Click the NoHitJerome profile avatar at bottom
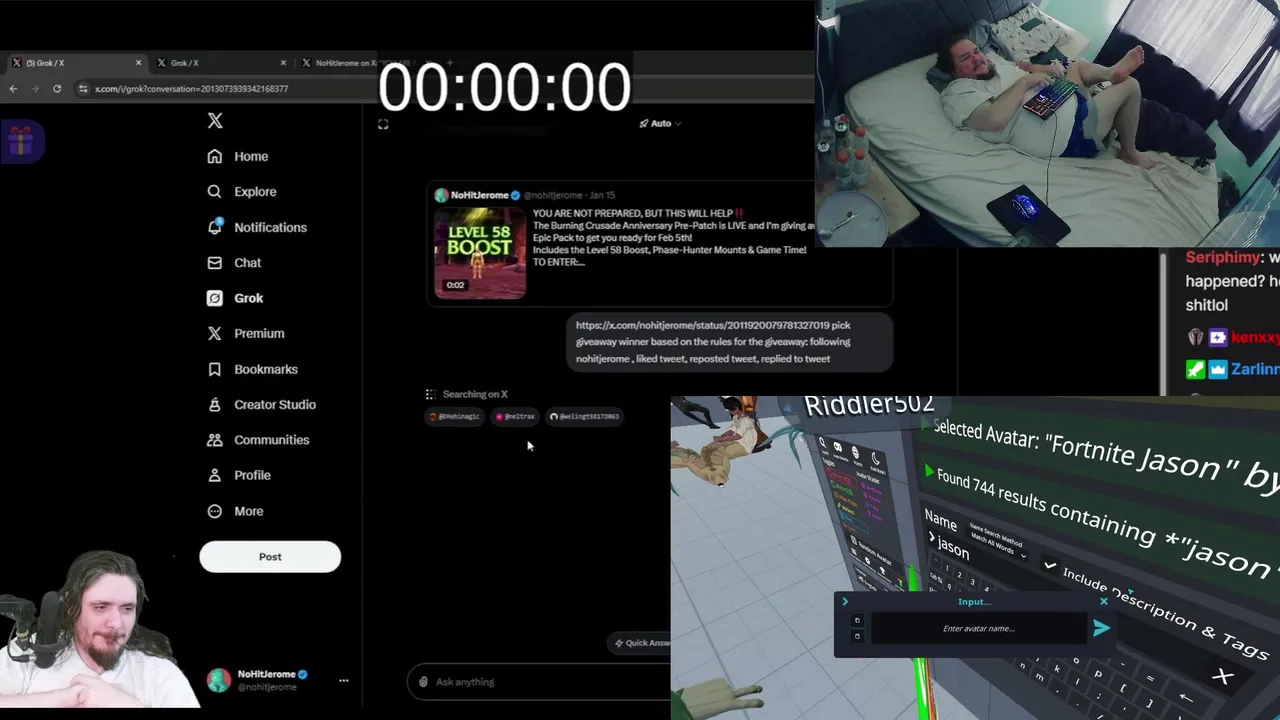The height and width of the screenshot is (720, 1280). coord(219,681)
